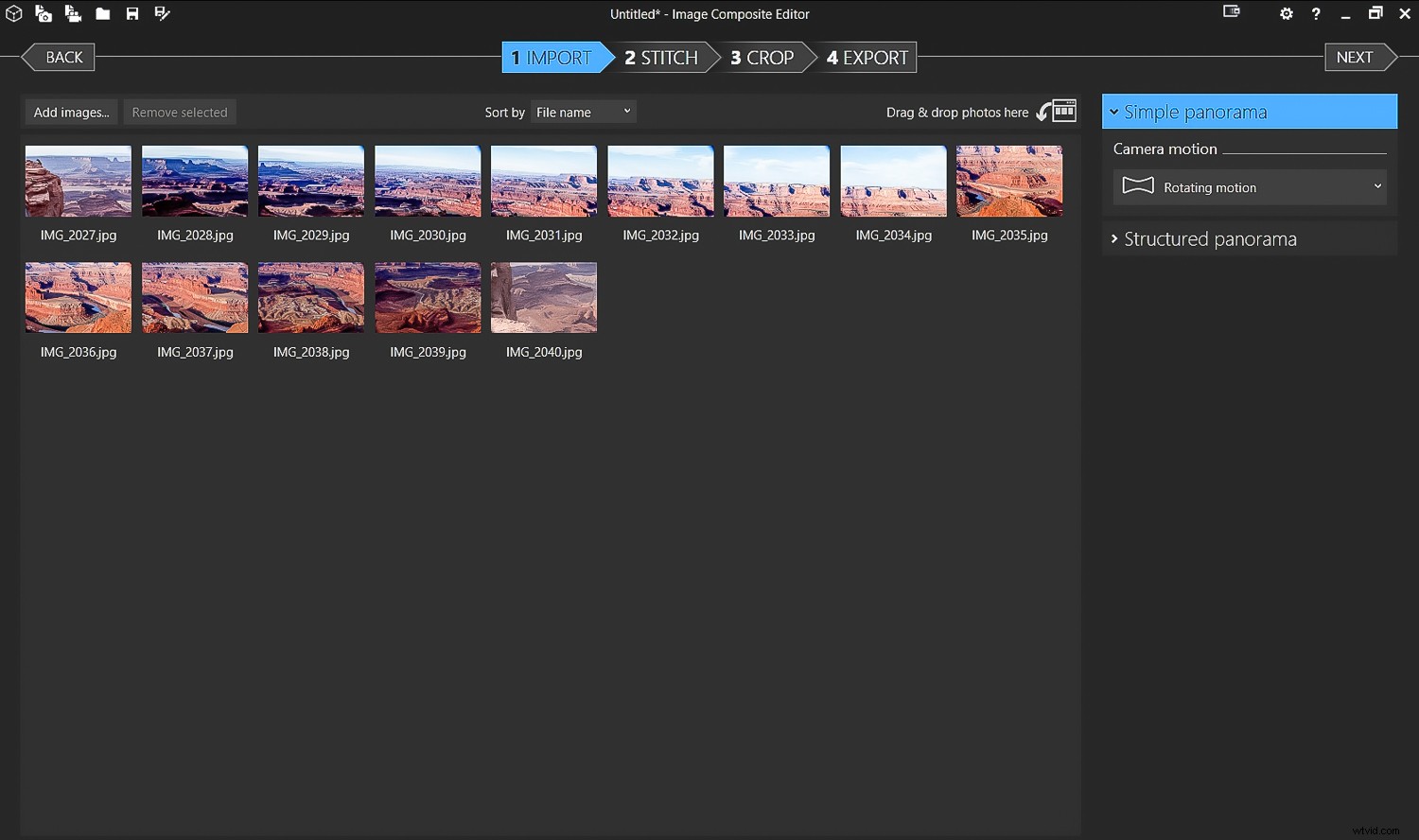Open an existing panorama project via folder icon

tap(102, 13)
